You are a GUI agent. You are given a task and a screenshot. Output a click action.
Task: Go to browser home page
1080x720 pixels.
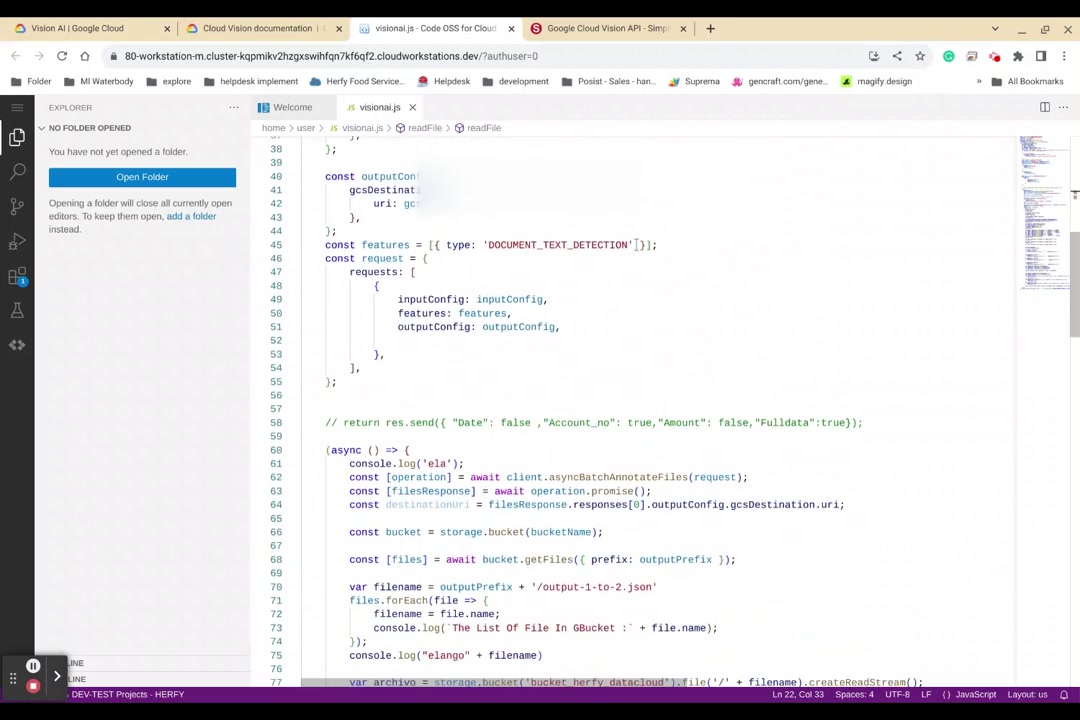click(85, 56)
